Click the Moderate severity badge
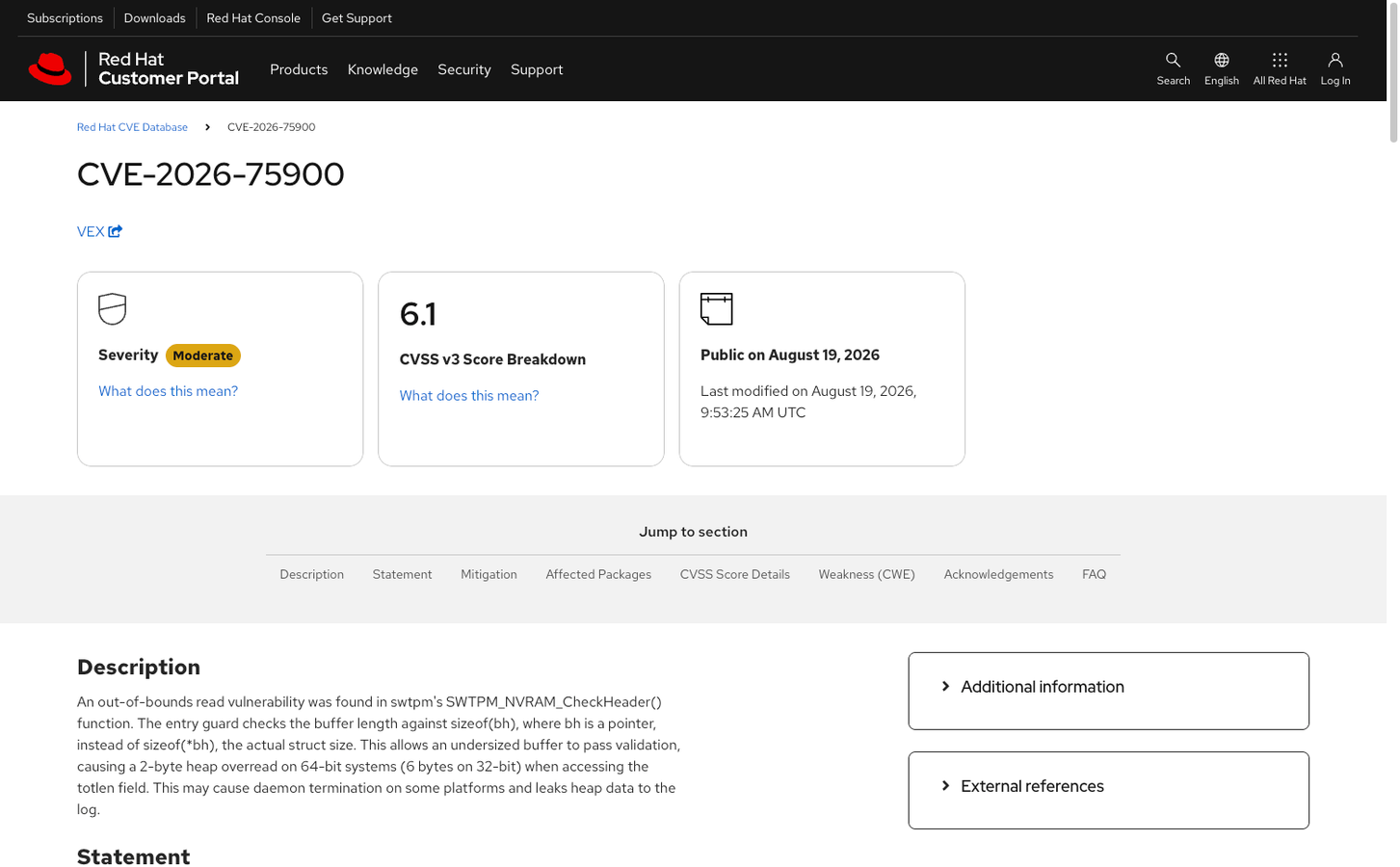Viewport: 1400px width, 867px height. coord(203,355)
